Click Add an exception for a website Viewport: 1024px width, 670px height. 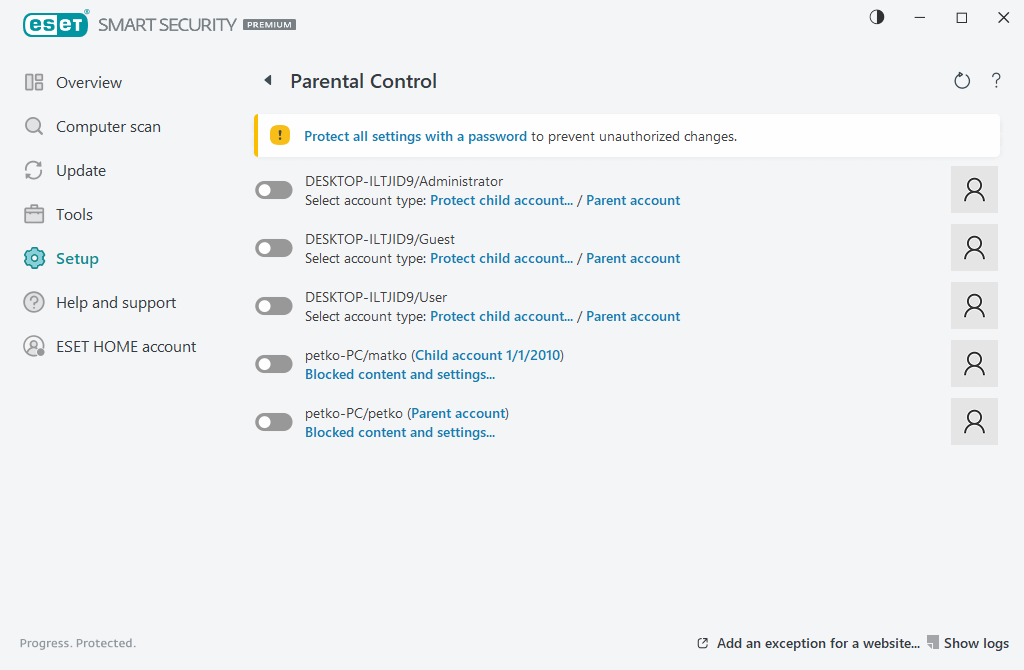817,644
